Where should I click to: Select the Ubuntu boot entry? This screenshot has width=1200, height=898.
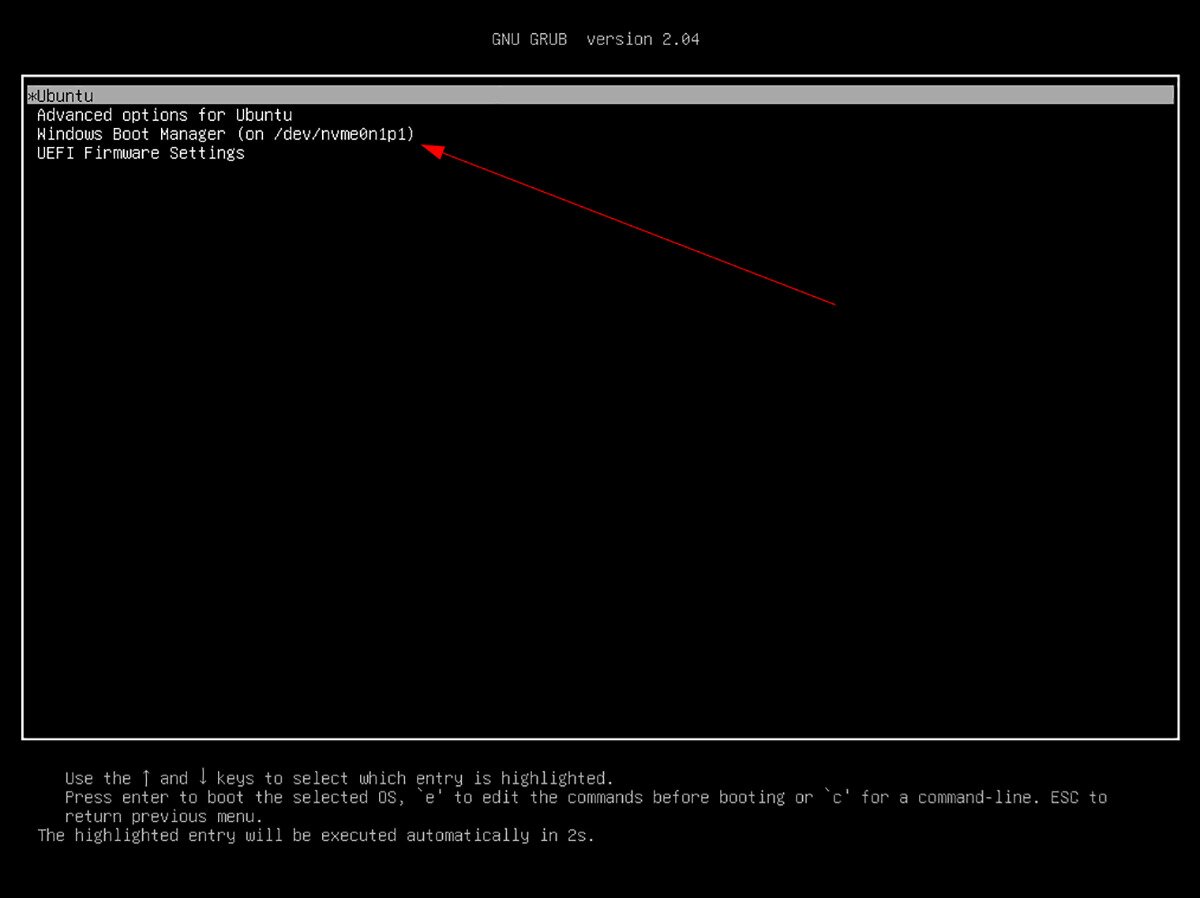[60, 95]
